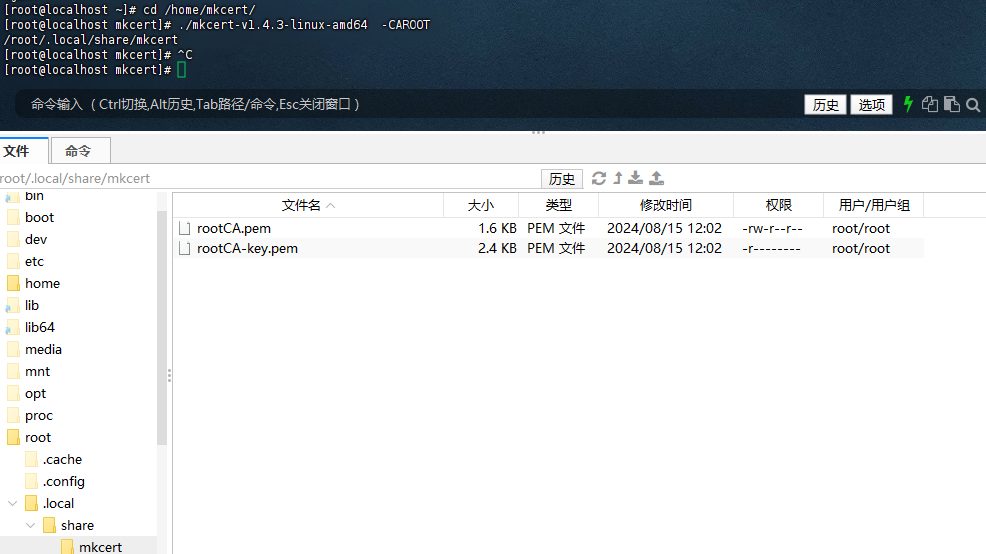Select the 文件 tab
The width and height of the screenshot is (986, 554).
point(16,151)
